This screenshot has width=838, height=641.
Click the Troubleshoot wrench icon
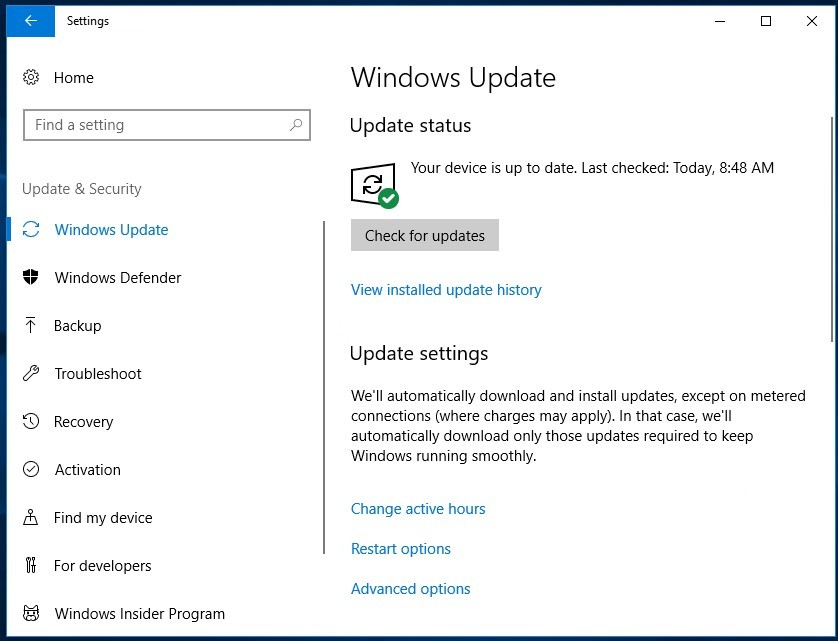31,373
